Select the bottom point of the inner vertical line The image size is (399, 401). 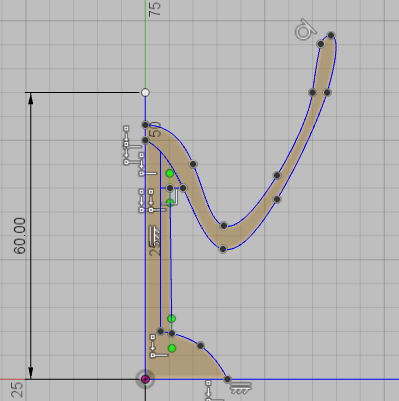click(160, 331)
